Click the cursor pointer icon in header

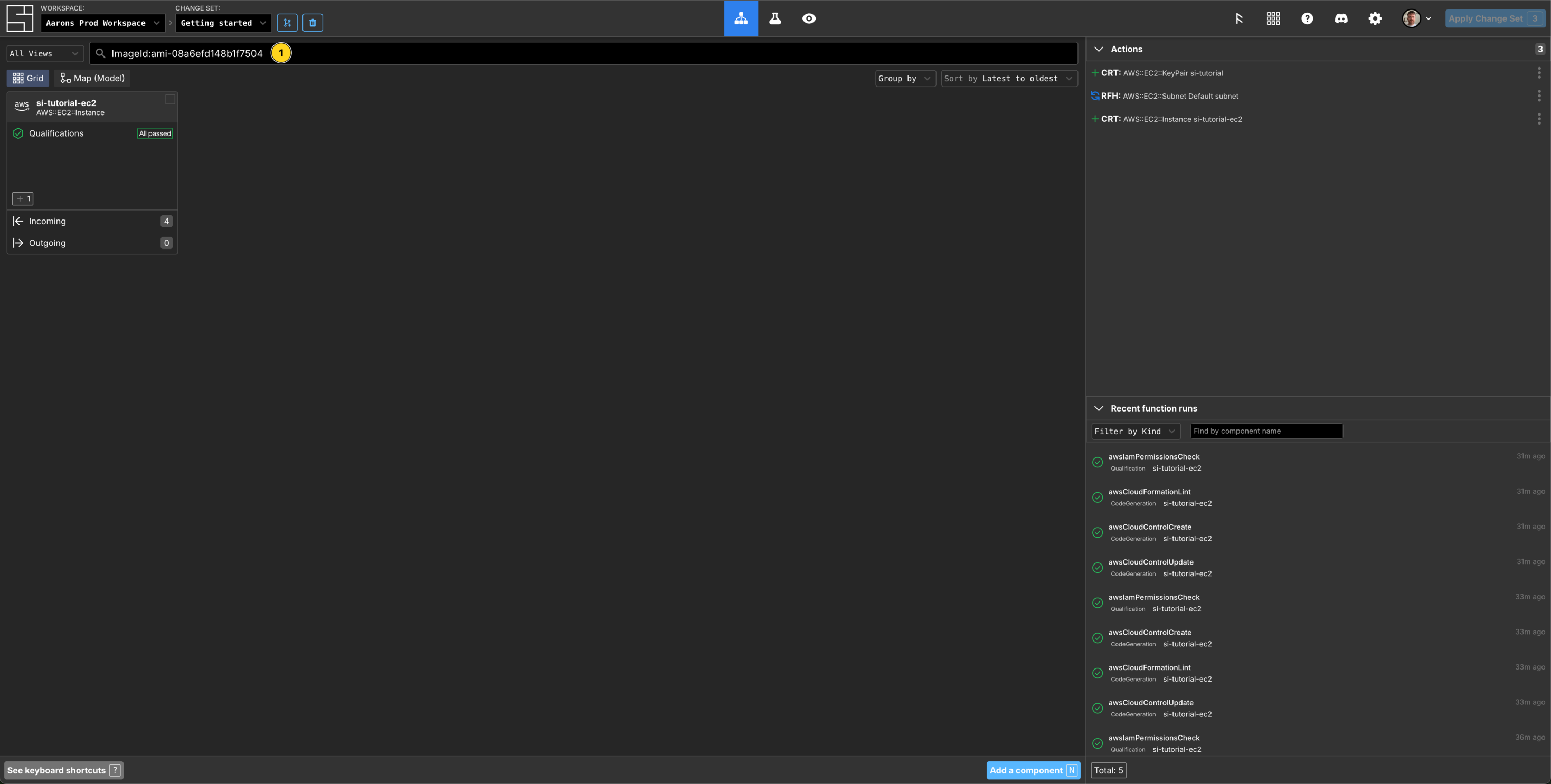1239,18
